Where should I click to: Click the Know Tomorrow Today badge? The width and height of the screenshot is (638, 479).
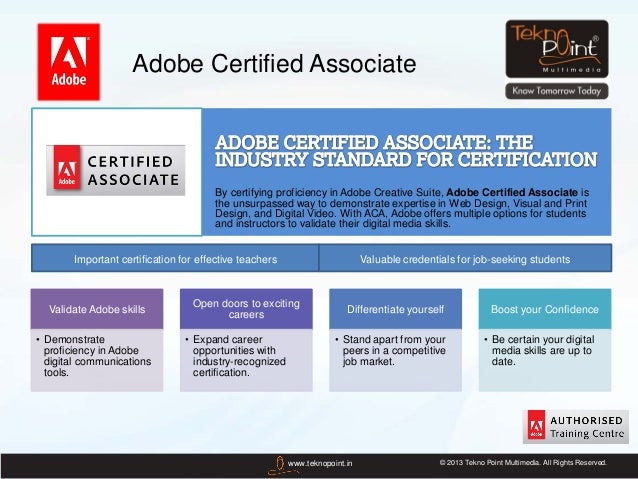click(x=557, y=91)
